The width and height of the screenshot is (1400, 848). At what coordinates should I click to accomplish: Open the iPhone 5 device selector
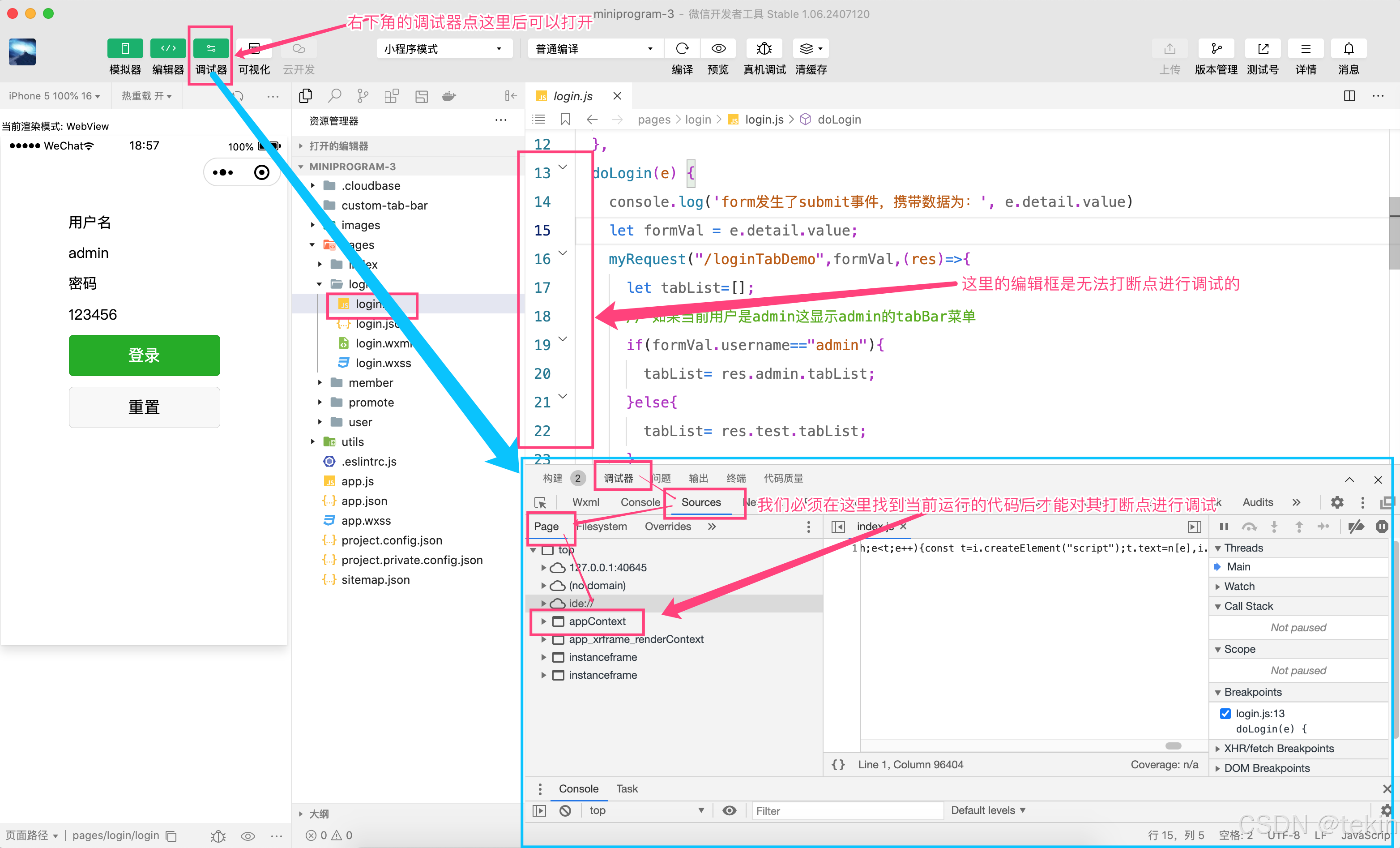pos(55,96)
